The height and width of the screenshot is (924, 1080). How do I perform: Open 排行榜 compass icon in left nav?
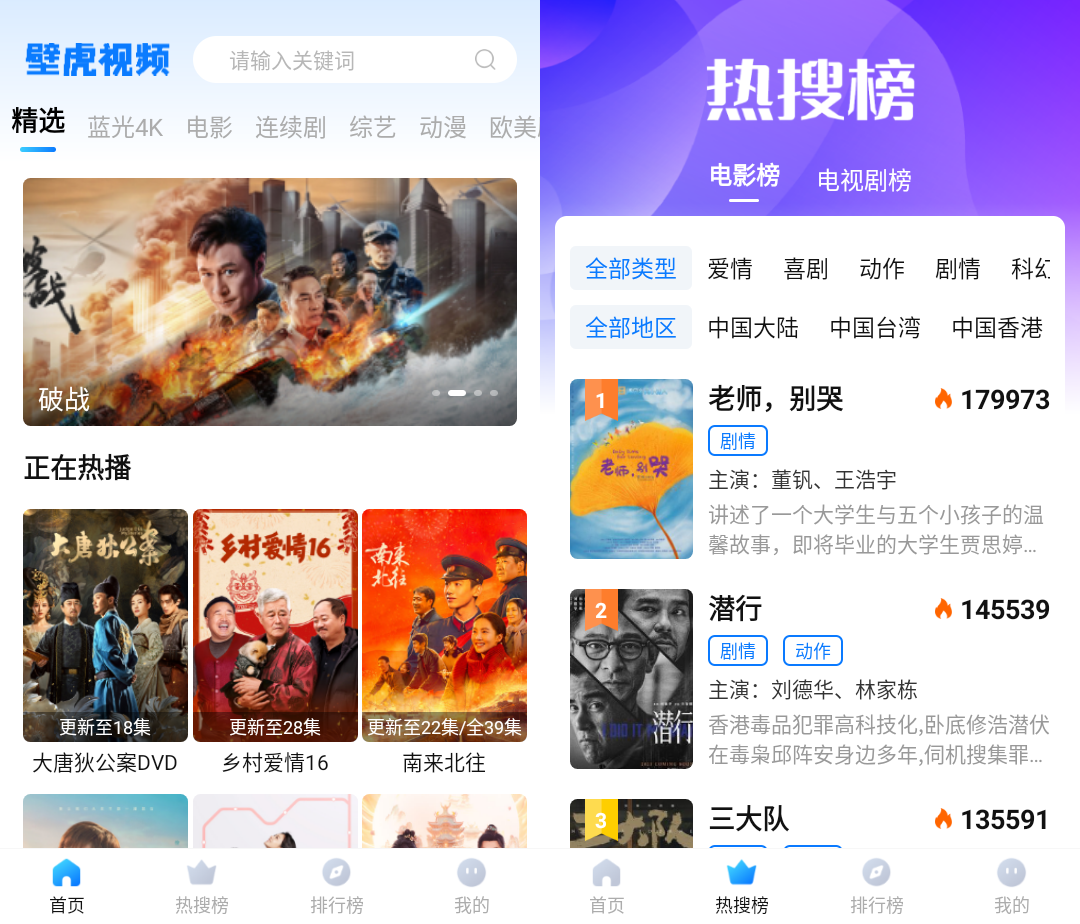337,873
